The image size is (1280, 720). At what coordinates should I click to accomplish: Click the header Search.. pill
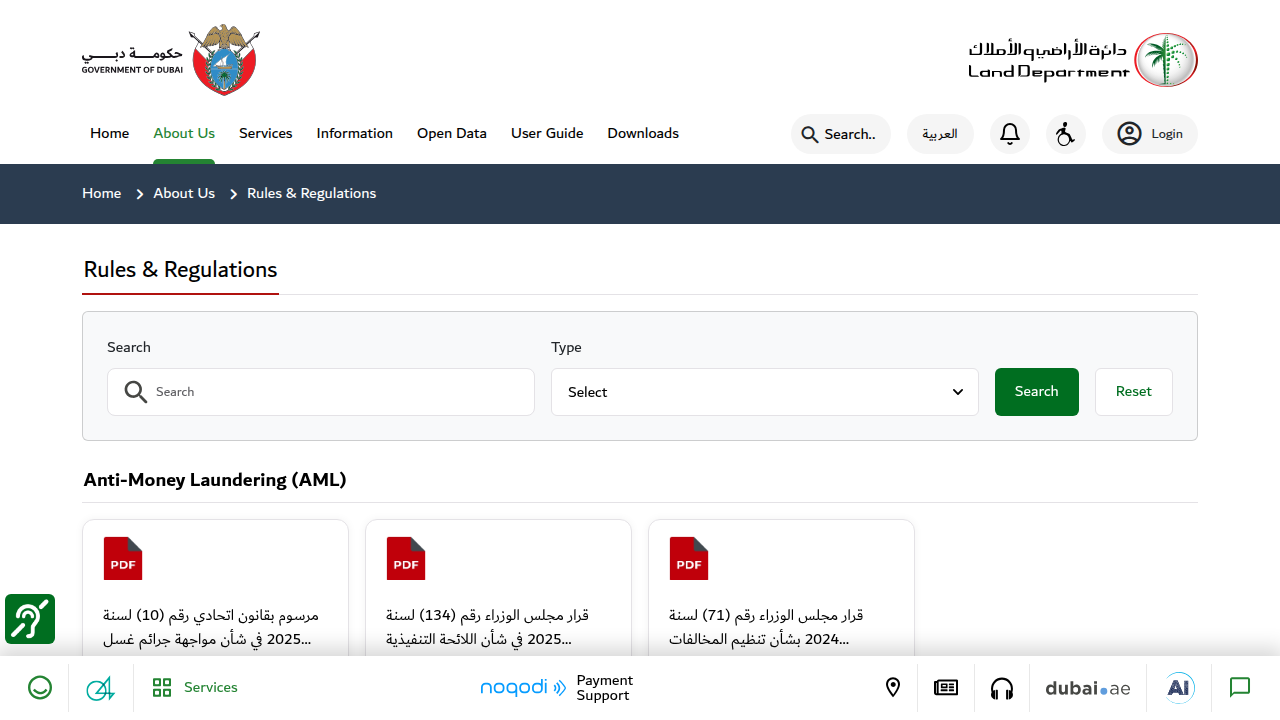pos(841,134)
